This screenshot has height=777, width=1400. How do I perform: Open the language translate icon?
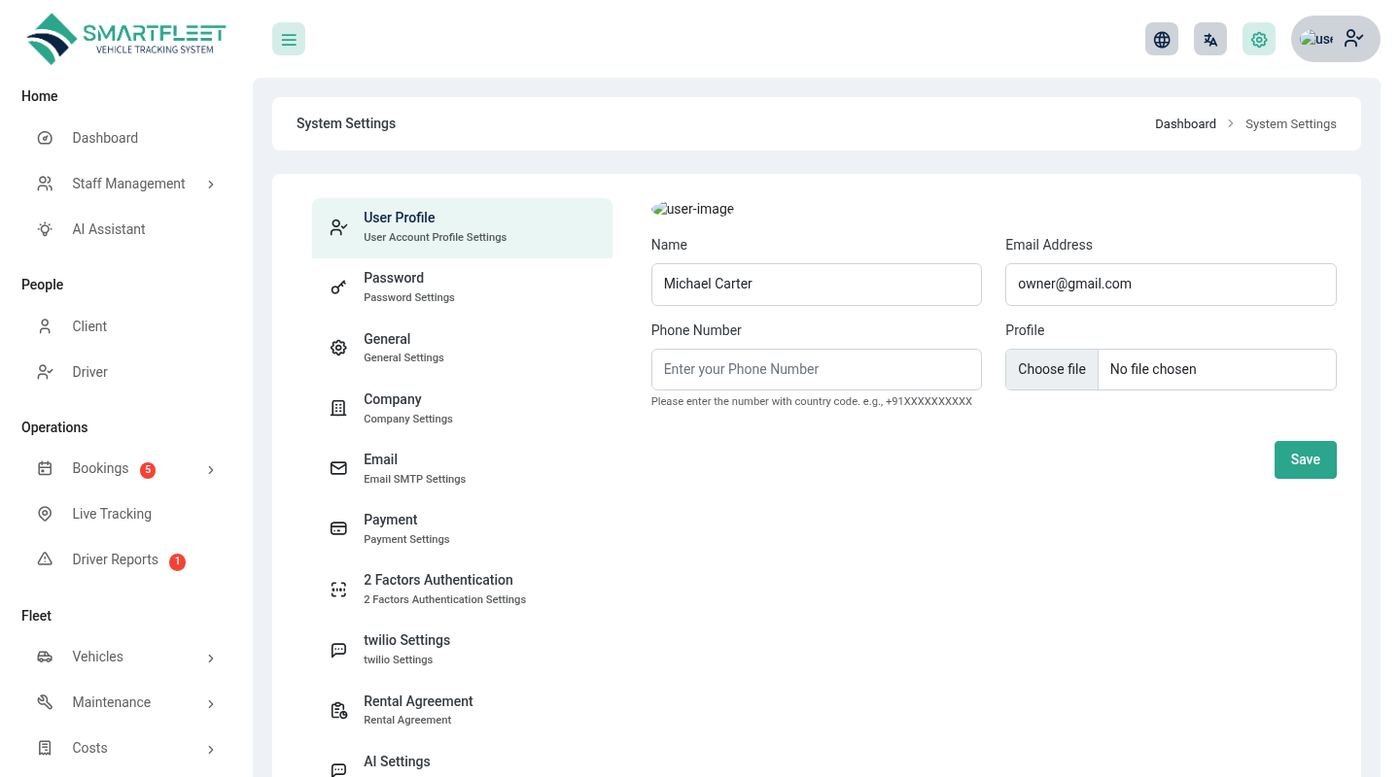point(1210,39)
